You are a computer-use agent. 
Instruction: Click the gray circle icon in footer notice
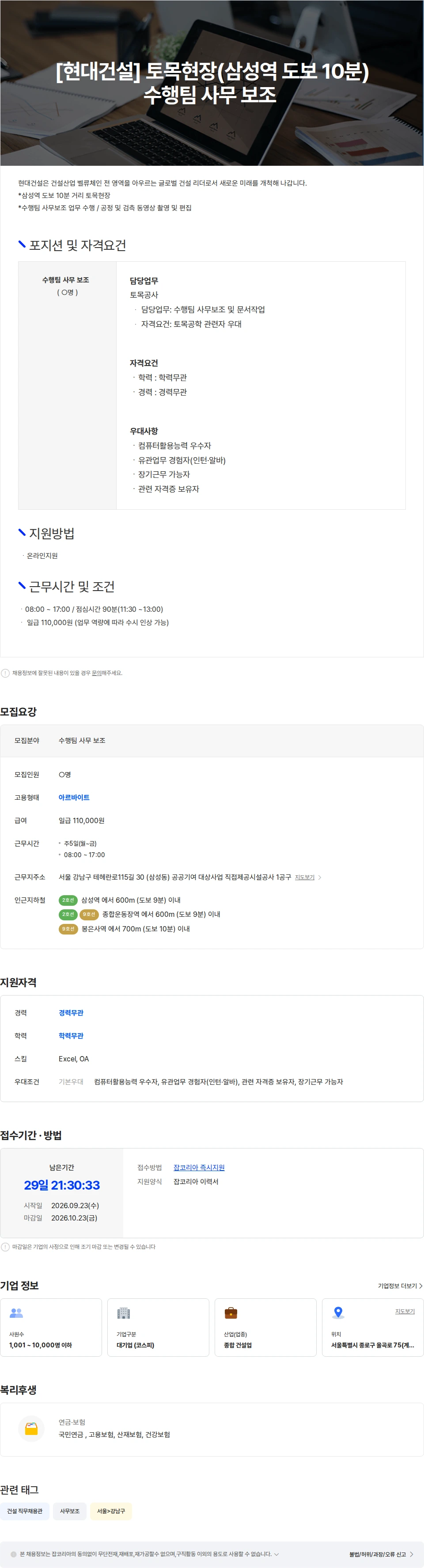14,1554
